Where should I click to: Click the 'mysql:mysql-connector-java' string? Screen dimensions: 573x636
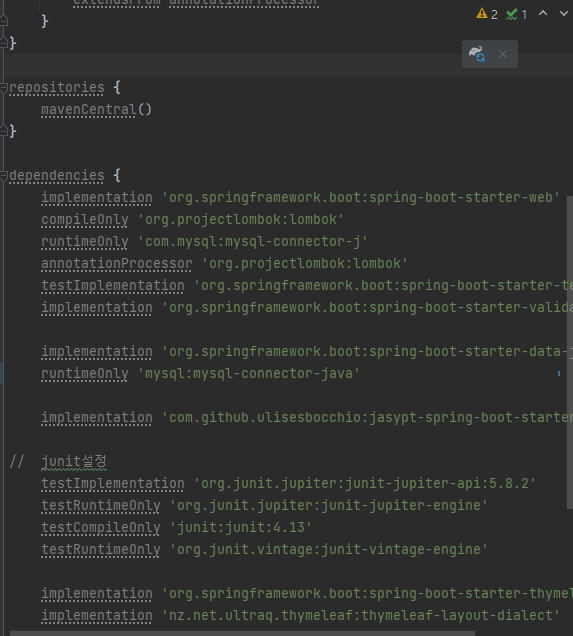(x=249, y=373)
